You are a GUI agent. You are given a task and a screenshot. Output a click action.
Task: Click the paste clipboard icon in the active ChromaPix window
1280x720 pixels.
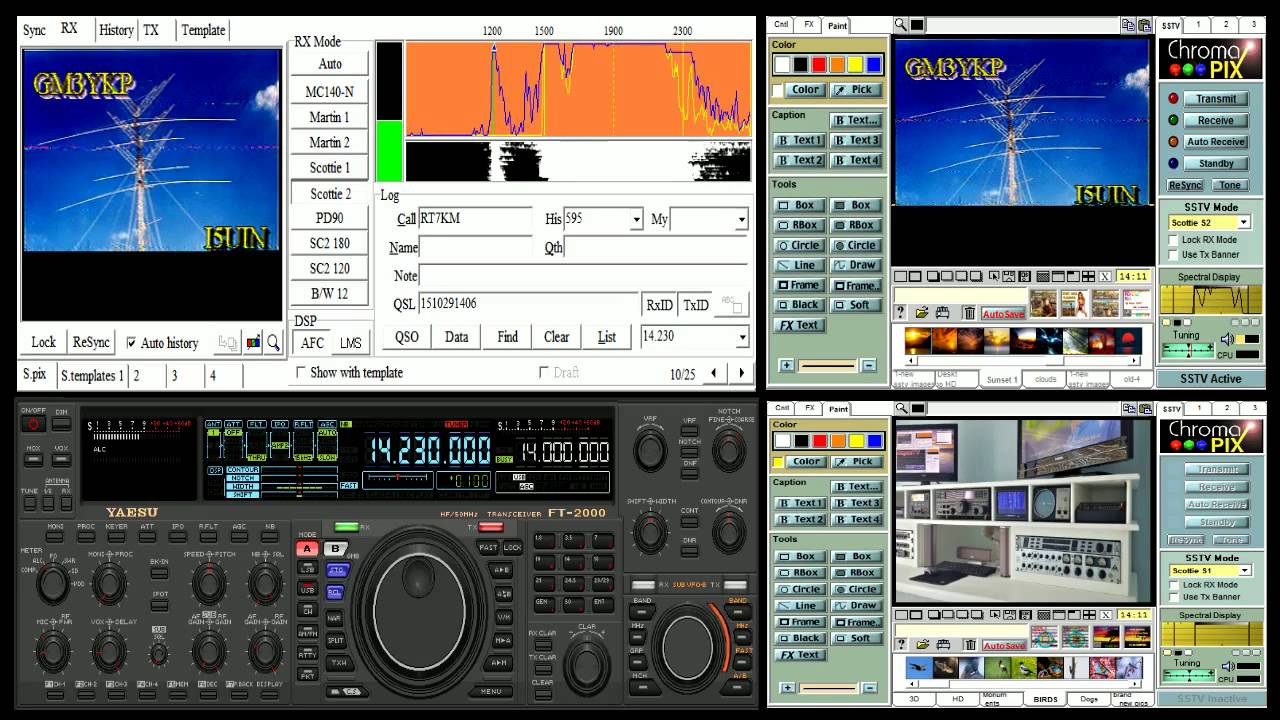1144,25
